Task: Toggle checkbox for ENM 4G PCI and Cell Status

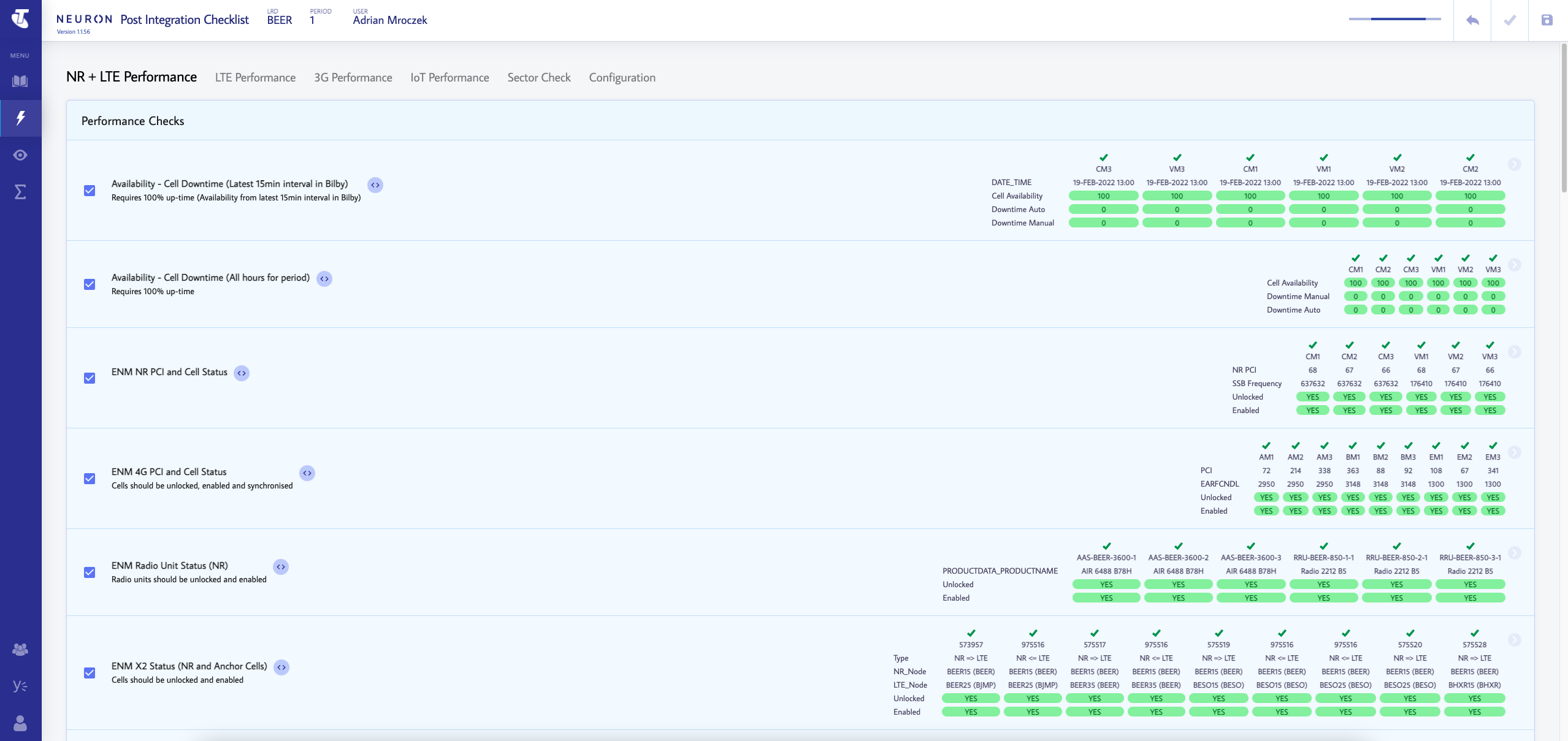Action: [90, 479]
